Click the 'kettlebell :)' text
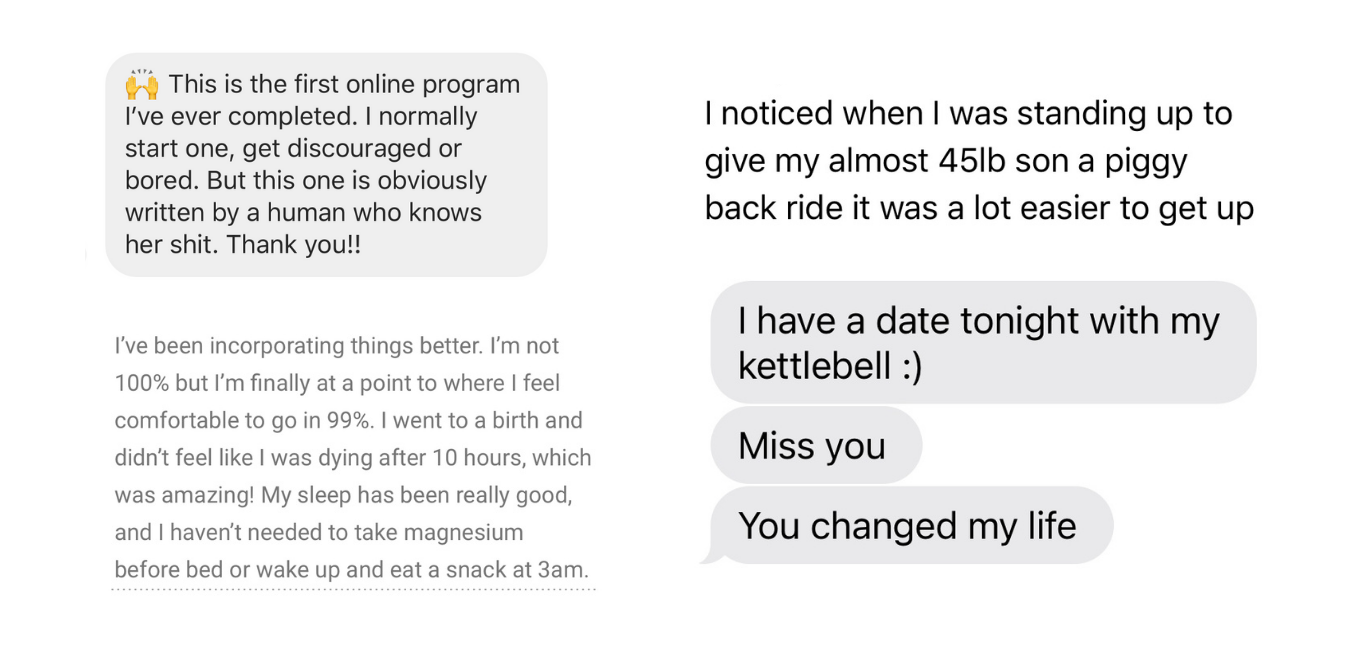Viewport: 1350px width, 650px height. coord(830,366)
